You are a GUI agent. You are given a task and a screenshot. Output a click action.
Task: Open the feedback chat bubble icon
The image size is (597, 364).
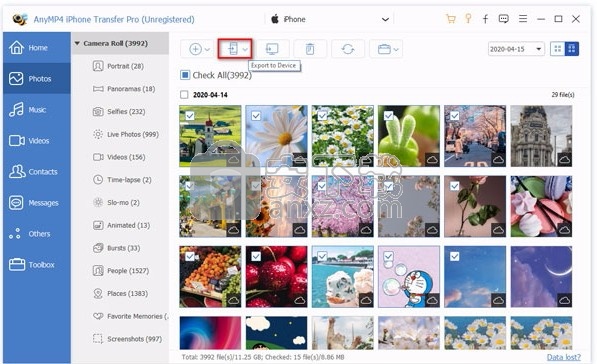[503, 19]
